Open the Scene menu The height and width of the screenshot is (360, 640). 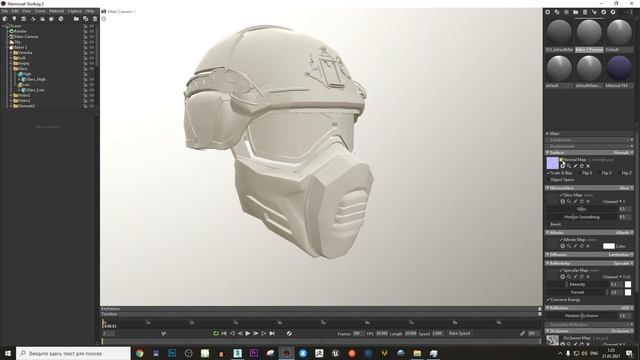pyautogui.click(x=40, y=11)
